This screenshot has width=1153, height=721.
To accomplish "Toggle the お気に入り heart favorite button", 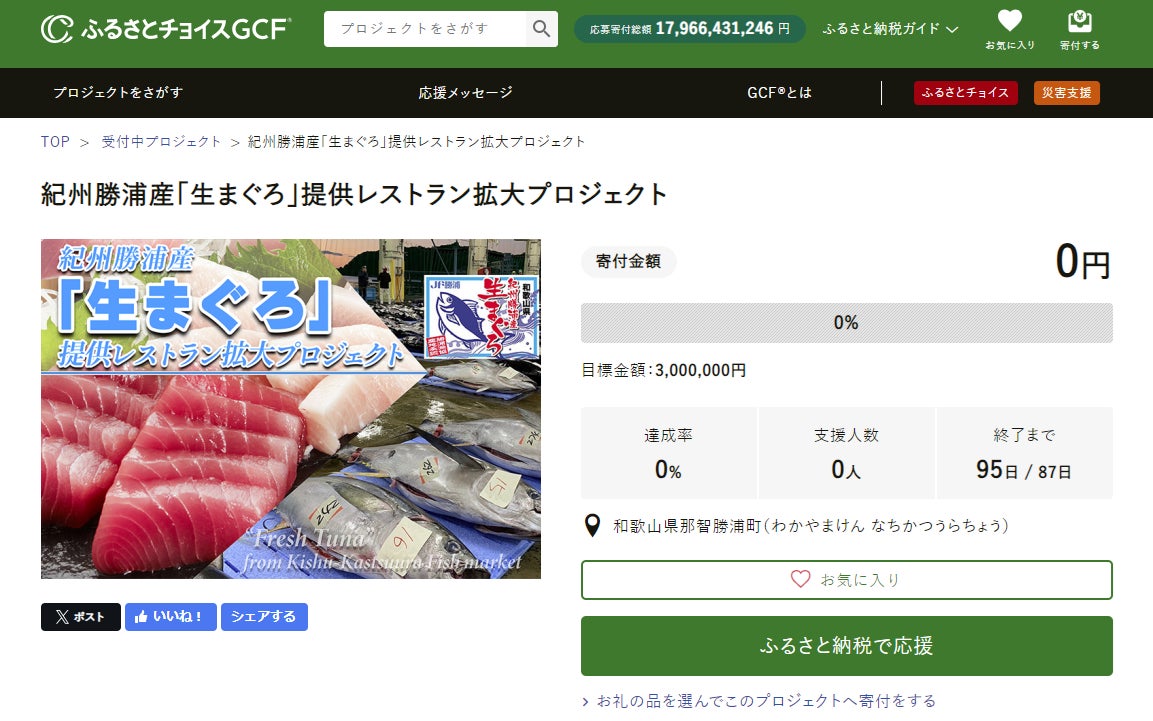I will point(846,580).
